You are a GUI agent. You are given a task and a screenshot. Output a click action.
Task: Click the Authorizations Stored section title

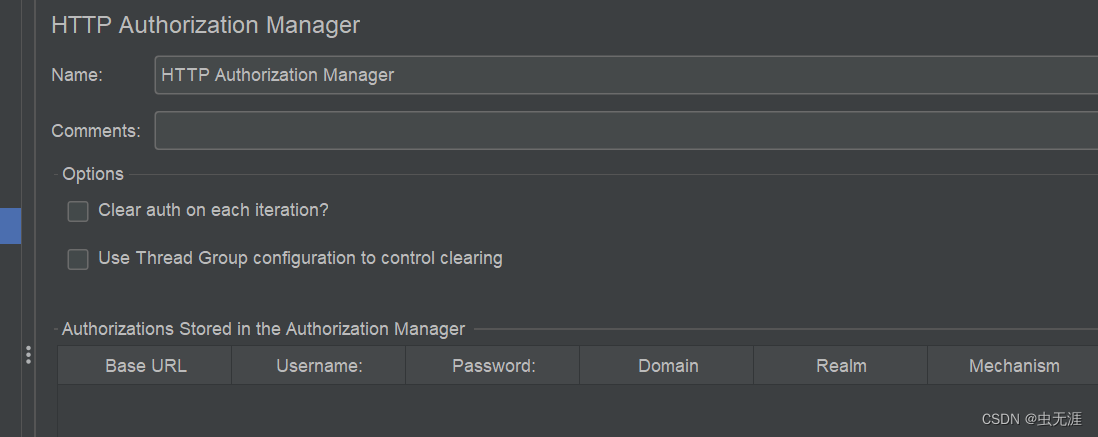263,329
